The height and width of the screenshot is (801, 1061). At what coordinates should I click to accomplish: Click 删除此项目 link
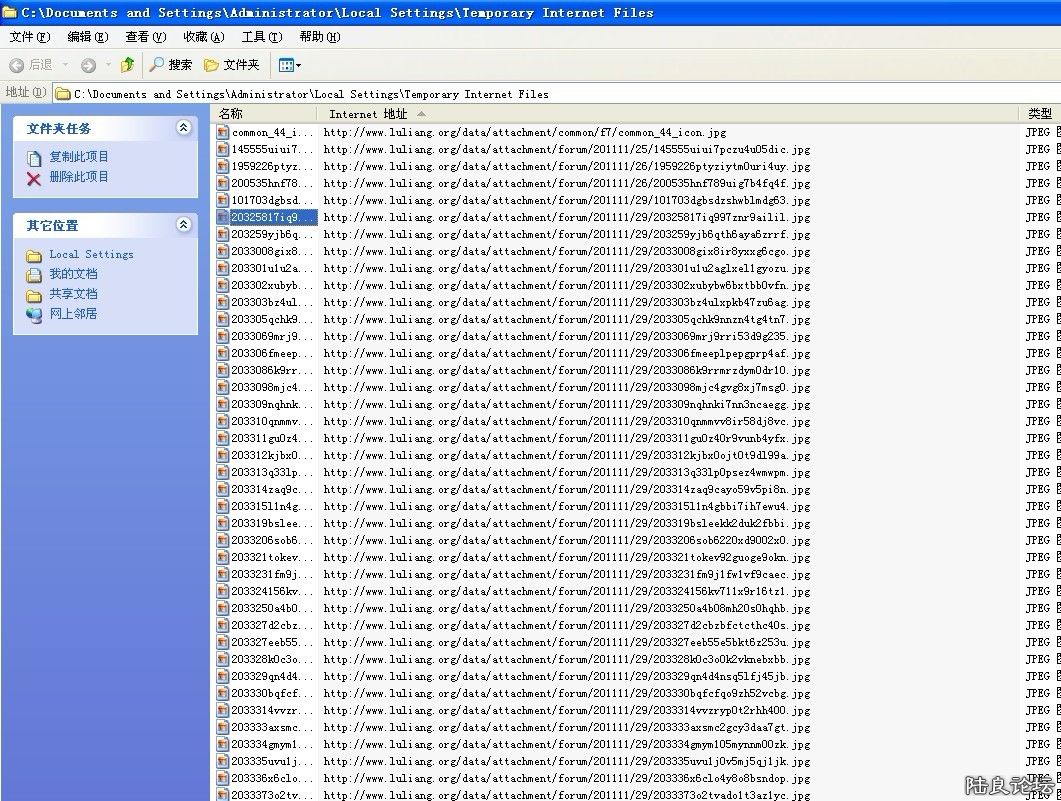click(x=79, y=177)
